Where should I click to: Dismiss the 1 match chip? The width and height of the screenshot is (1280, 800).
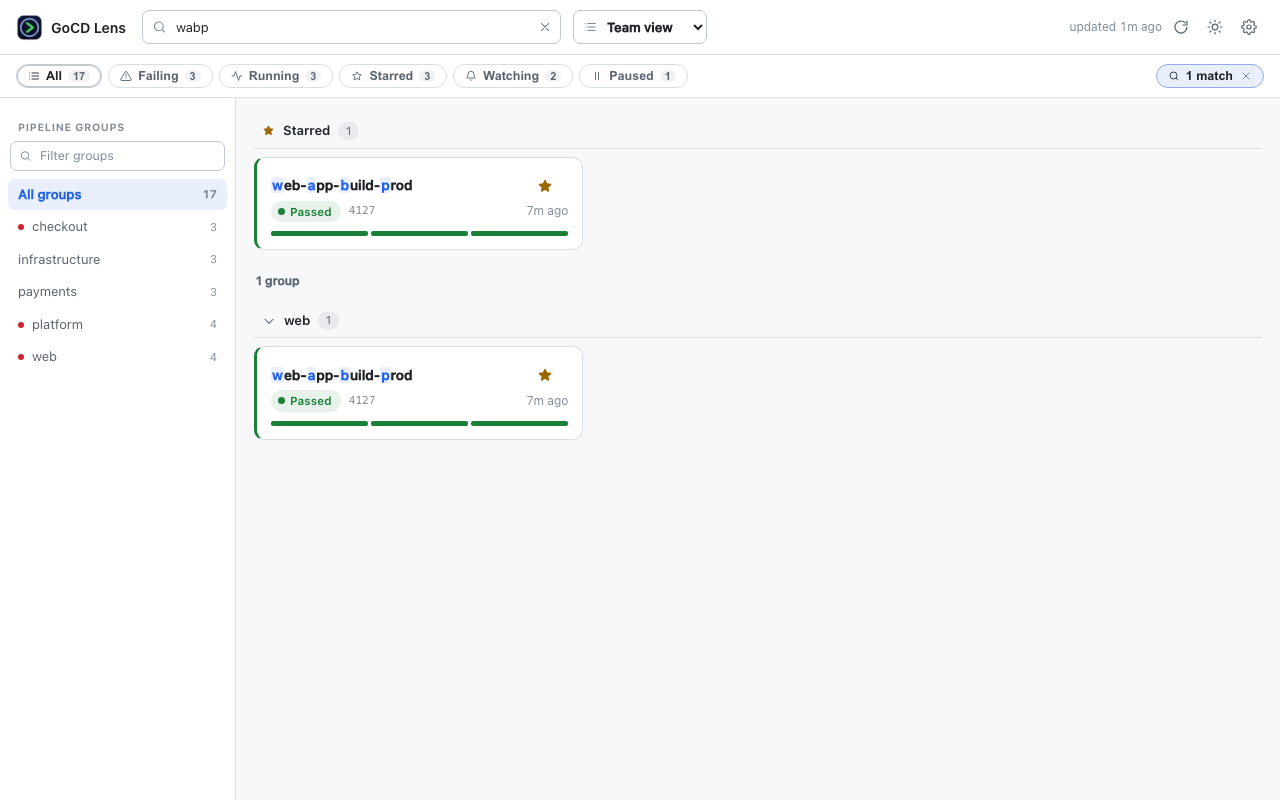click(1246, 76)
